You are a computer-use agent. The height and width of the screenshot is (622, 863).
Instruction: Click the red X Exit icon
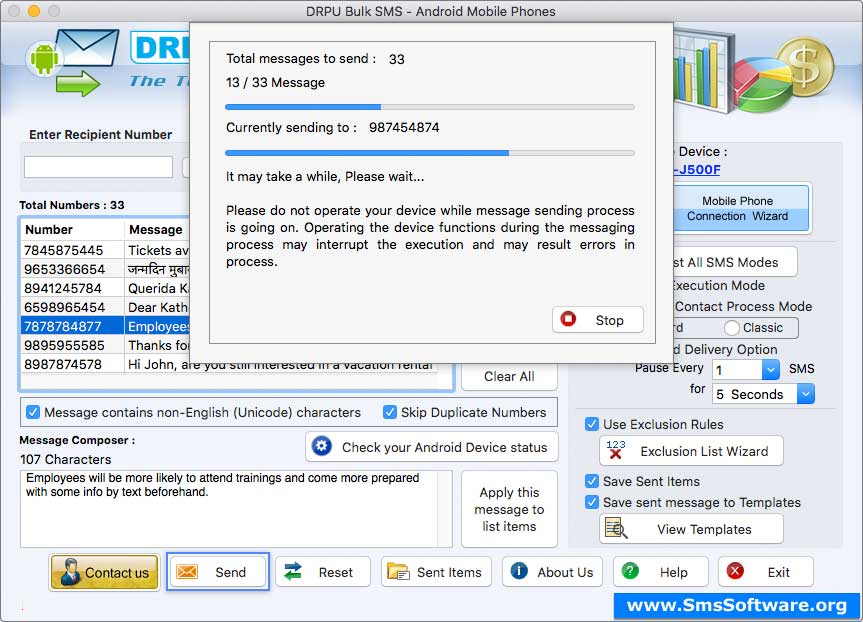click(735, 571)
